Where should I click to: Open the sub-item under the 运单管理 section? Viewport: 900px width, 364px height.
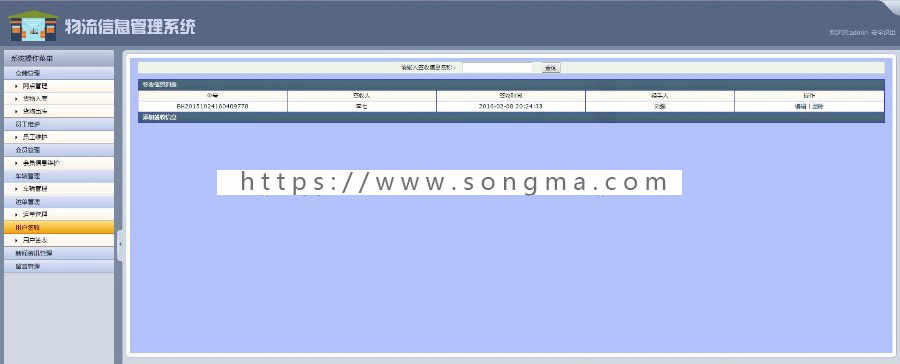click(x=59, y=214)
